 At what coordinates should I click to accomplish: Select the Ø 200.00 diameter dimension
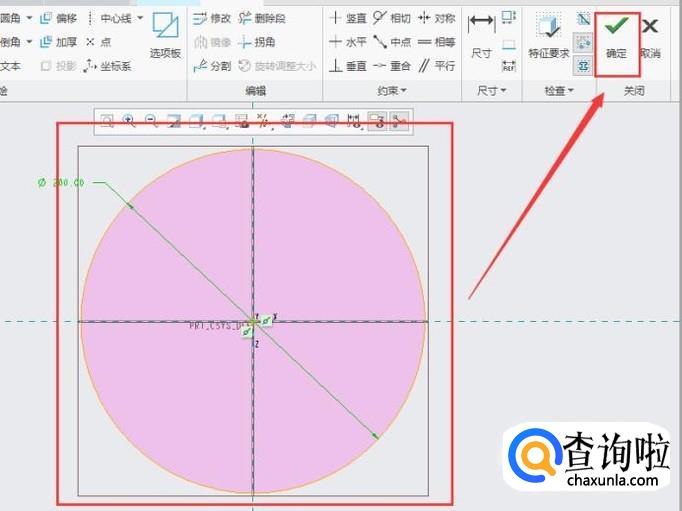point(61,183)
